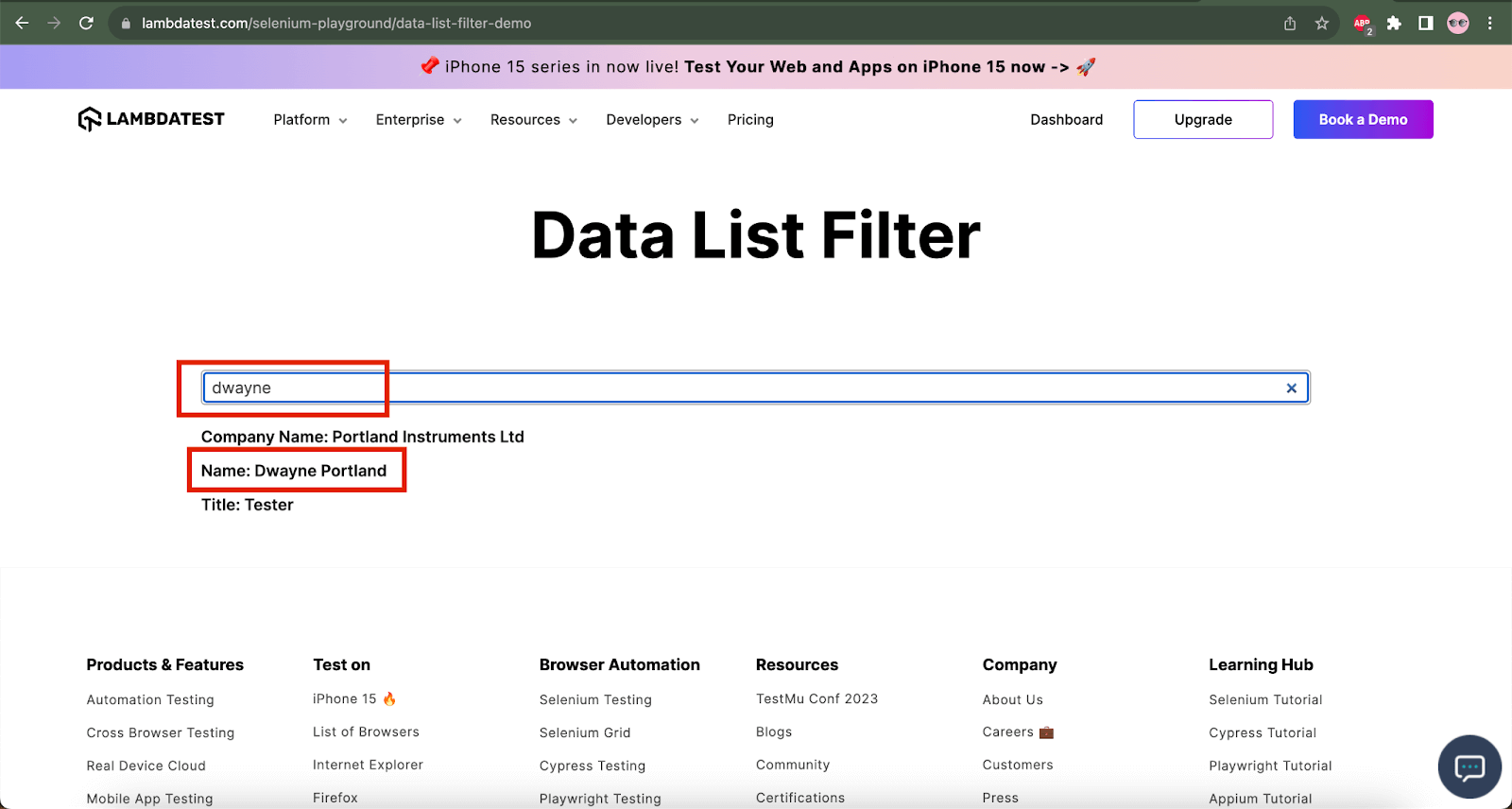Click the iPhone 15 announcement banner

point(756,67)
